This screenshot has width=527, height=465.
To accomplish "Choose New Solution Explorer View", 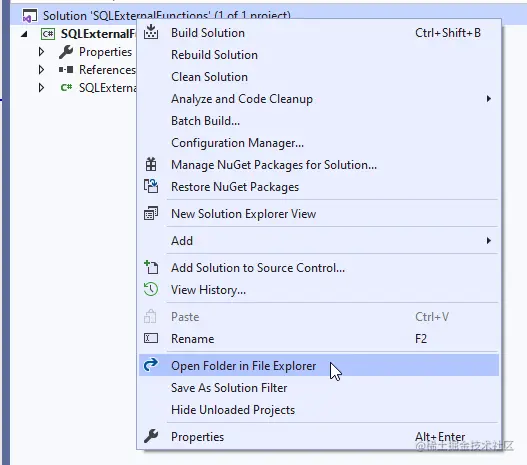I will tap(319, 214).
